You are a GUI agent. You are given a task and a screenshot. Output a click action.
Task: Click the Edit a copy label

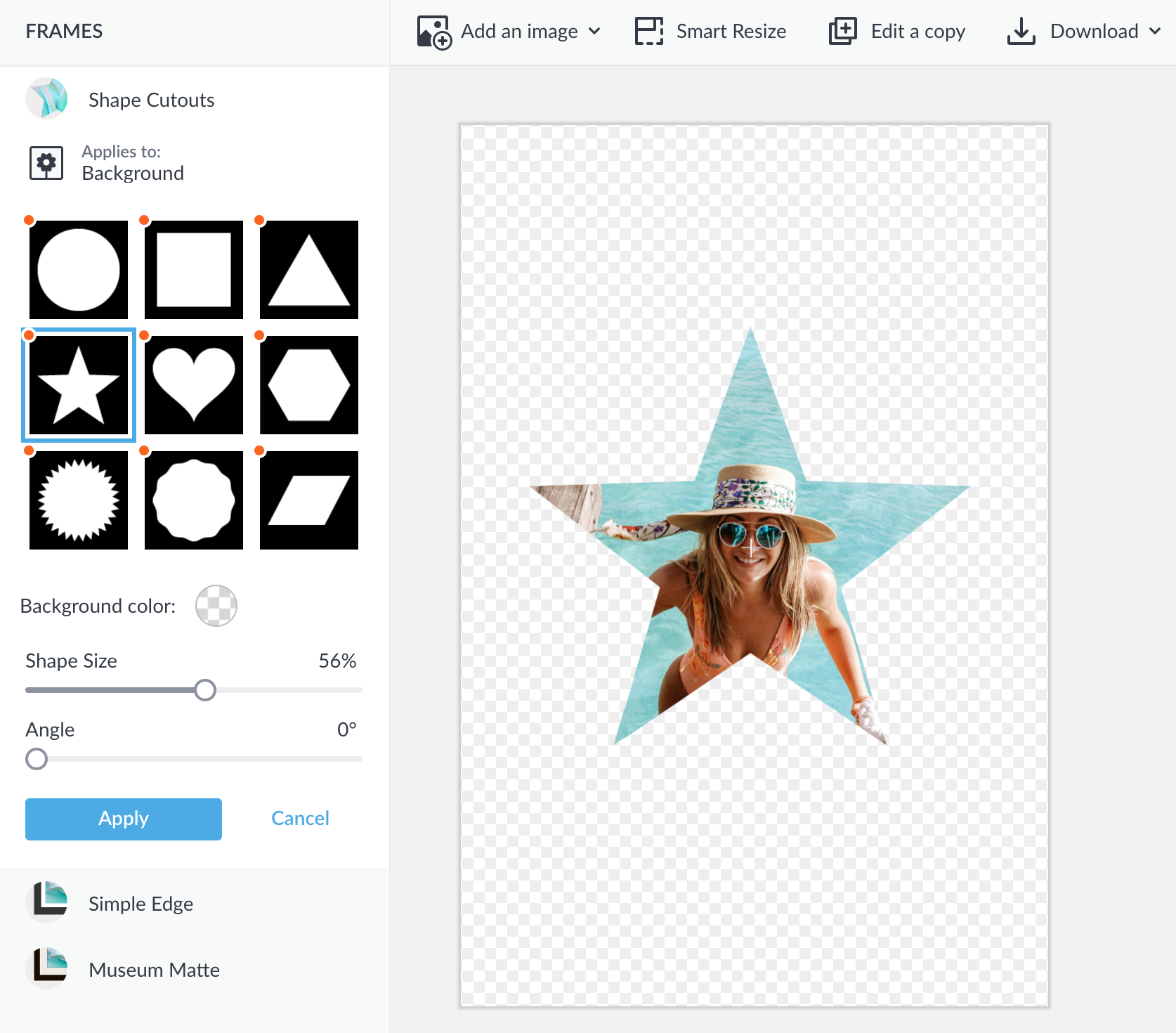tap(918, 32)
